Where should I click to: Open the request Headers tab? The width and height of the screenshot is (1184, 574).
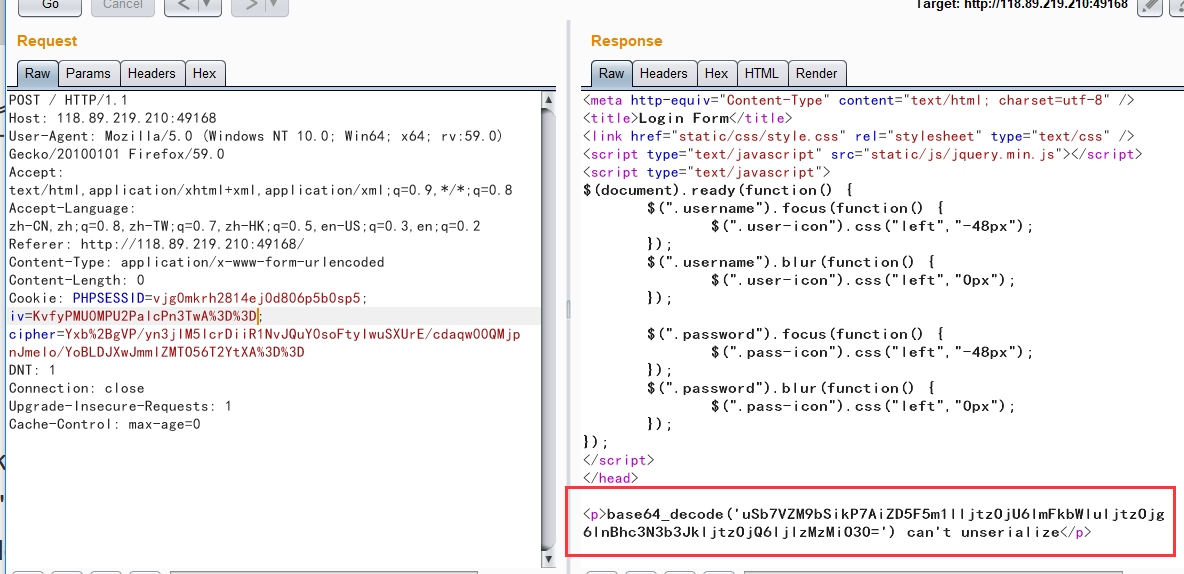pyautogui.click(x=151, y=73)
